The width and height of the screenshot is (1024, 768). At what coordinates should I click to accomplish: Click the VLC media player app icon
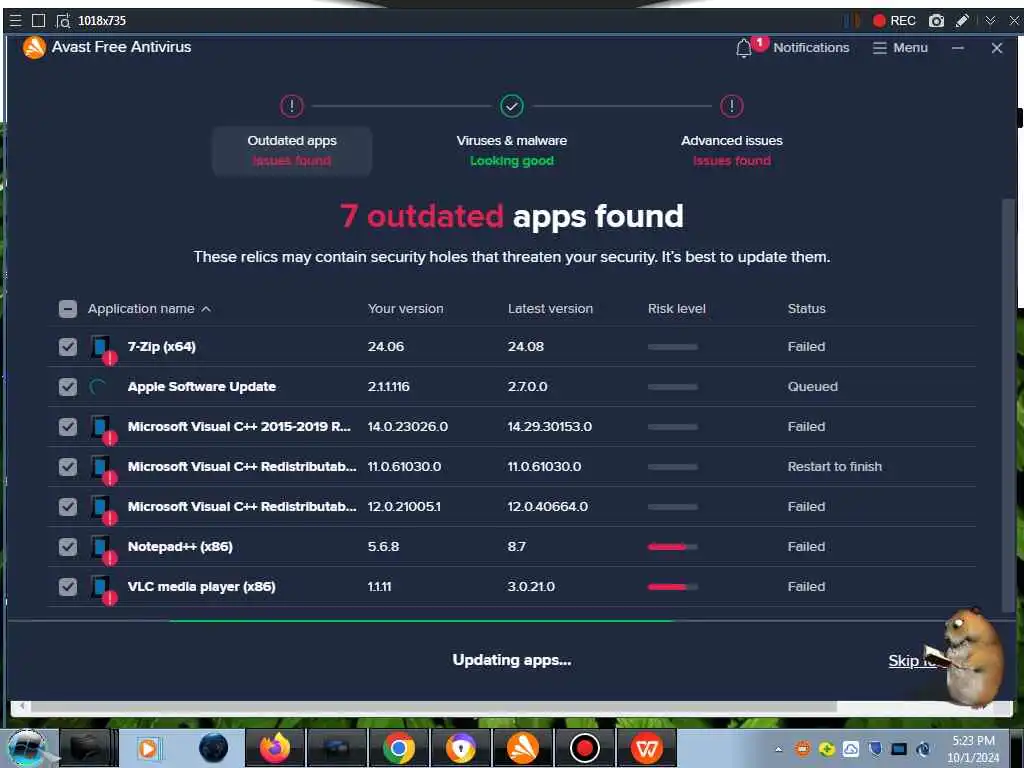coord(103,588)
